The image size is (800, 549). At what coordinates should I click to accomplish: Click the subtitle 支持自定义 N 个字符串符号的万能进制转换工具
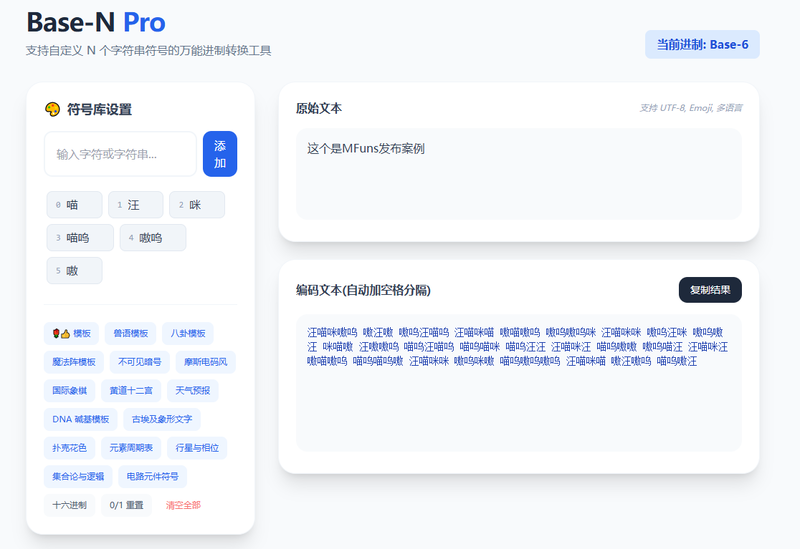pyautogui.click(x=148, y=51)
